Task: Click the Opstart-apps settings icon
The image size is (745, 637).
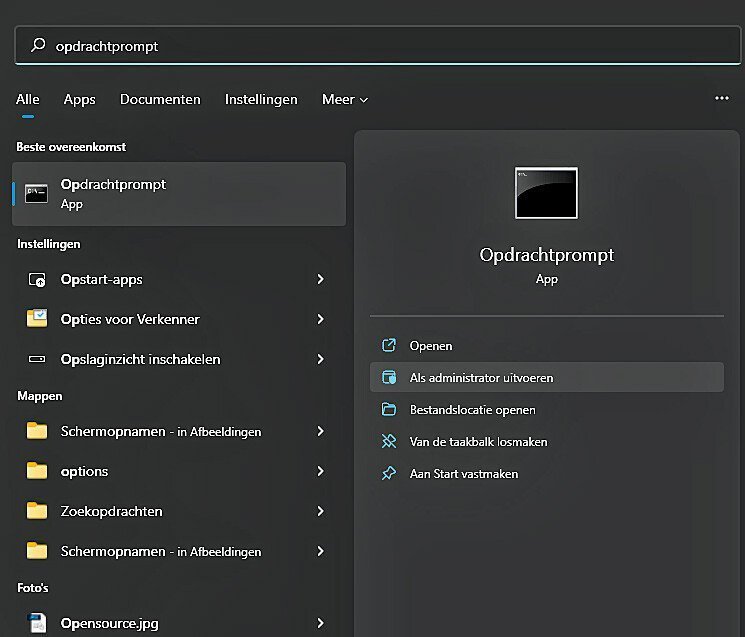Action: coord(37,280)
